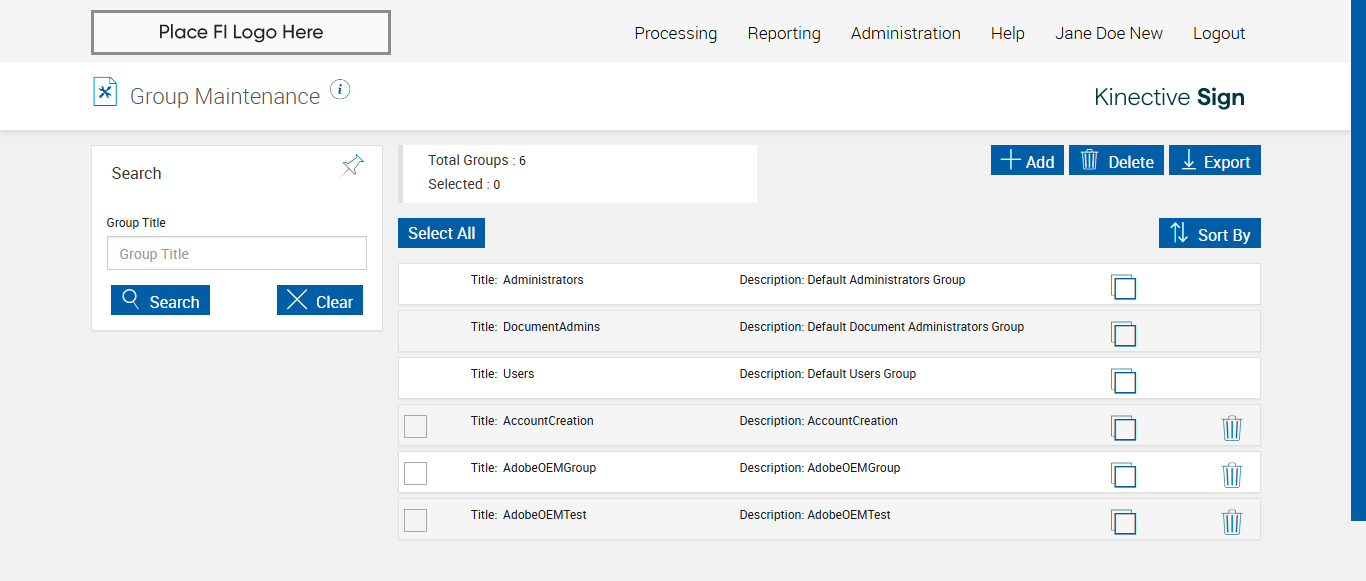Click the copy icon for Administrators group
1366x581 pixels.
[x=1123, y=287]
